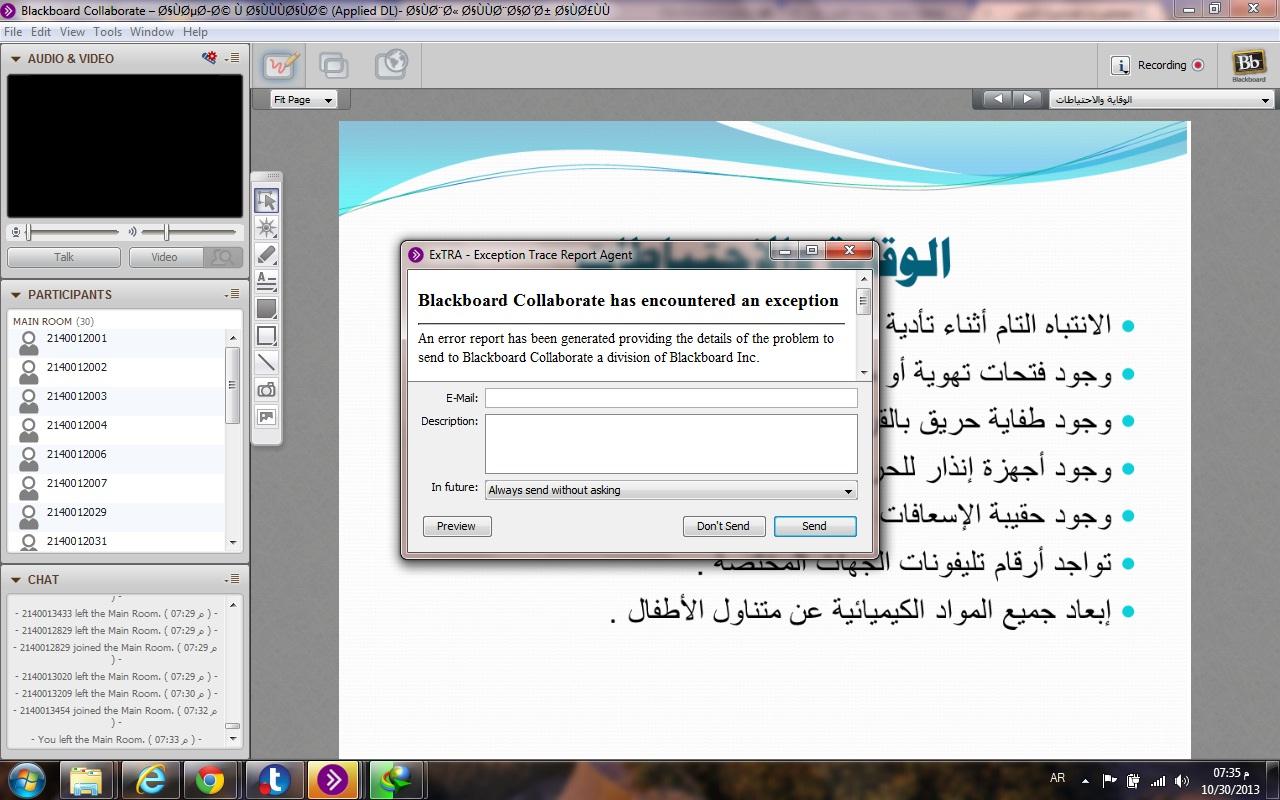Collapse the Audio & Video panel

coord(15,59)
